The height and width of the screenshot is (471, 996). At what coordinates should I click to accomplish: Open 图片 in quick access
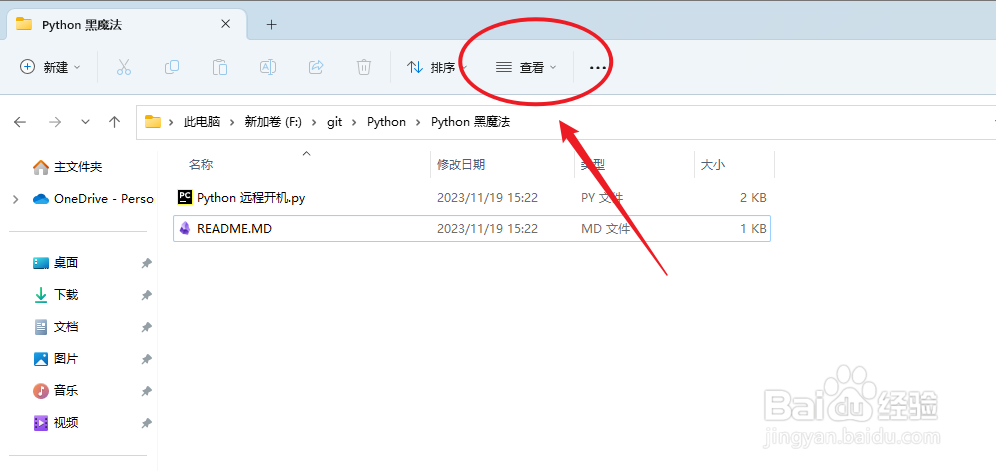(x=66, y=358)
